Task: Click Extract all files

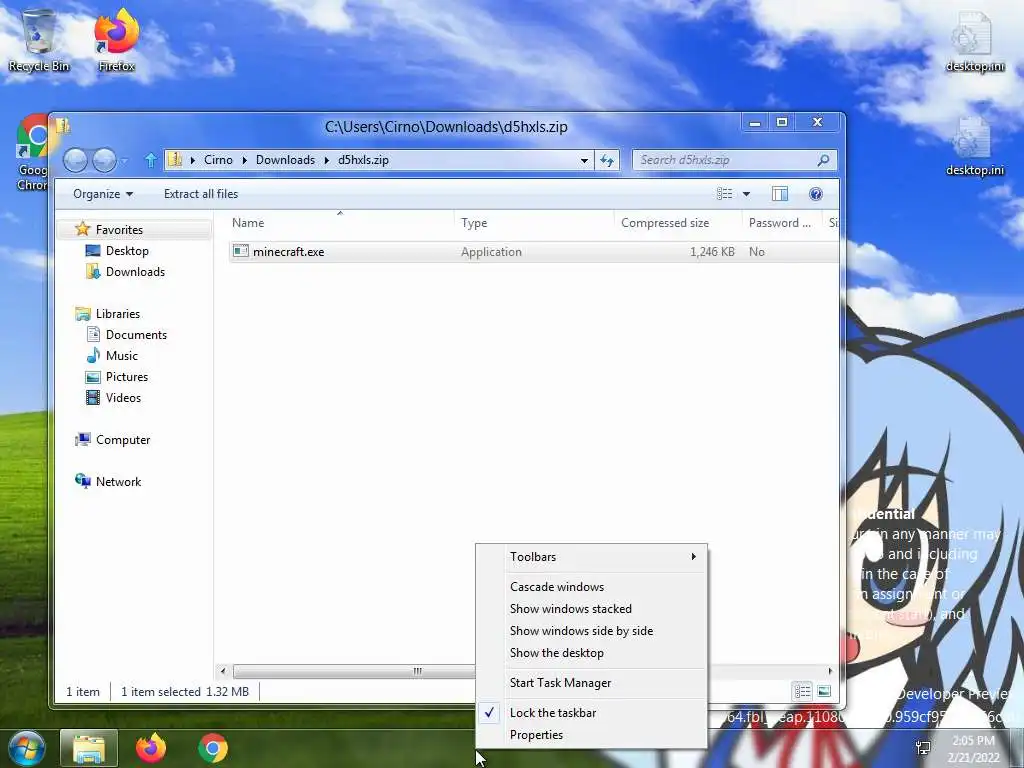Action: (201, 194)
